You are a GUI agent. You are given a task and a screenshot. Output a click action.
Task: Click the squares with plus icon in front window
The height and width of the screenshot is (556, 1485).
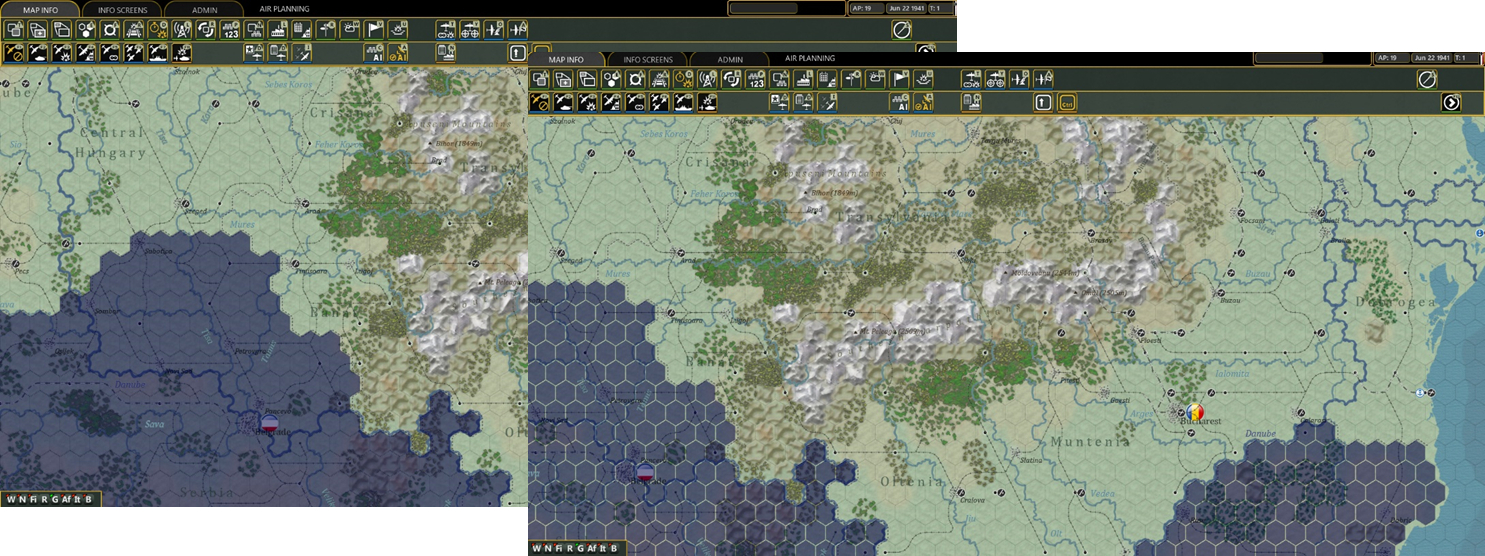tap(563, 79)
